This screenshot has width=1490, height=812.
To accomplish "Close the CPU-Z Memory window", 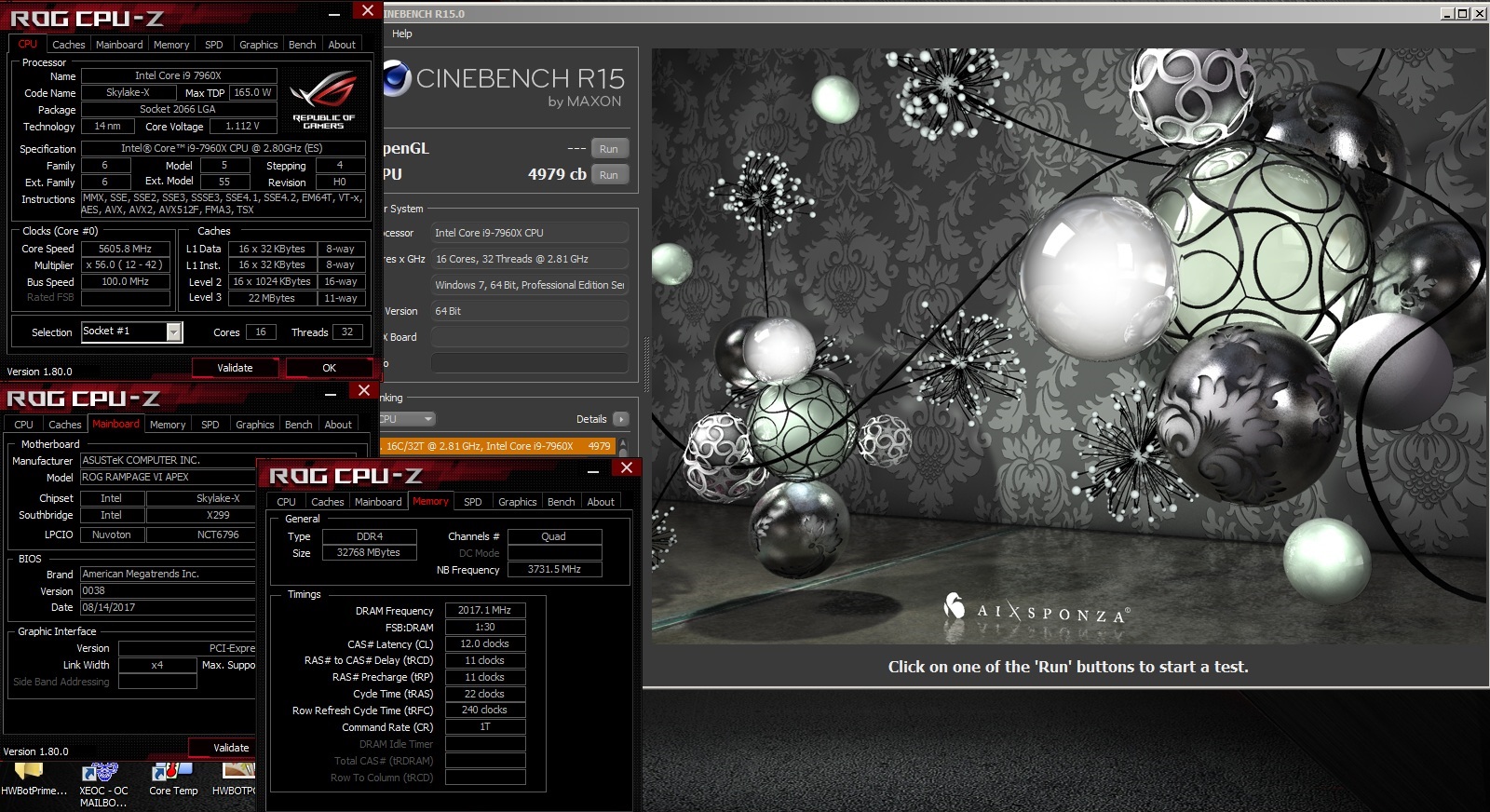I will tap(627, 467).
